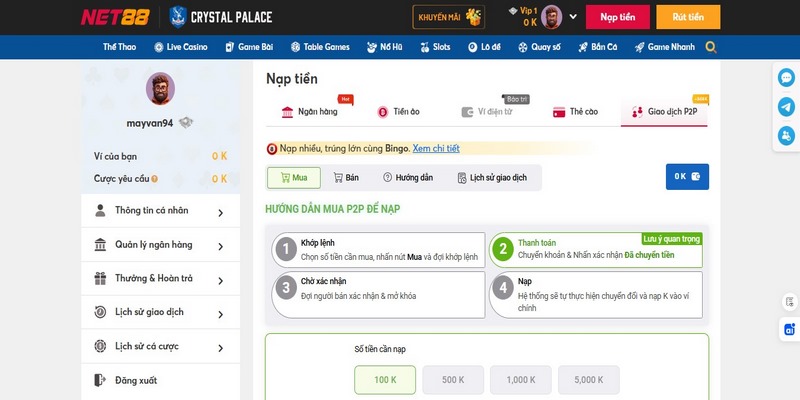The width and height of the screenshot is (800, 400).
Task: Select the 1,000 K amount option
Action: (x=521, y=380)
